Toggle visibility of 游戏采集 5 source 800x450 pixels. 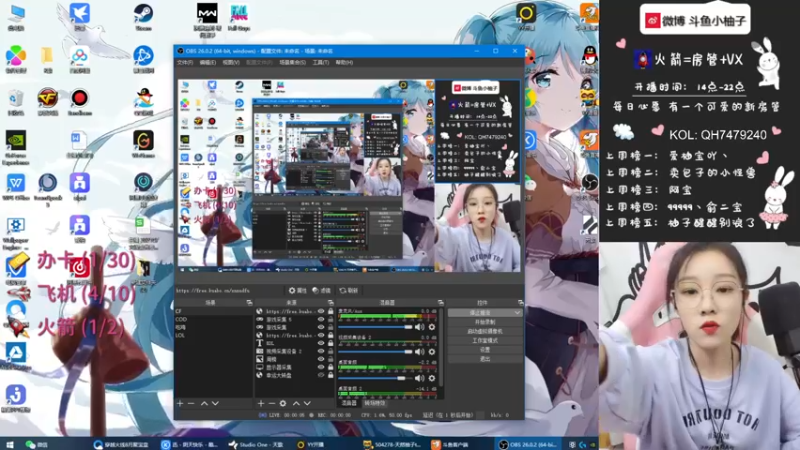[321, 319]
